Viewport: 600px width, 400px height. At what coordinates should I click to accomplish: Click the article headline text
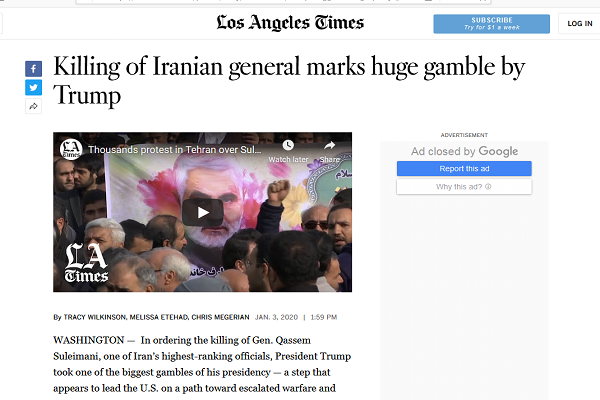pyautogui.click(x=289, y=81)
